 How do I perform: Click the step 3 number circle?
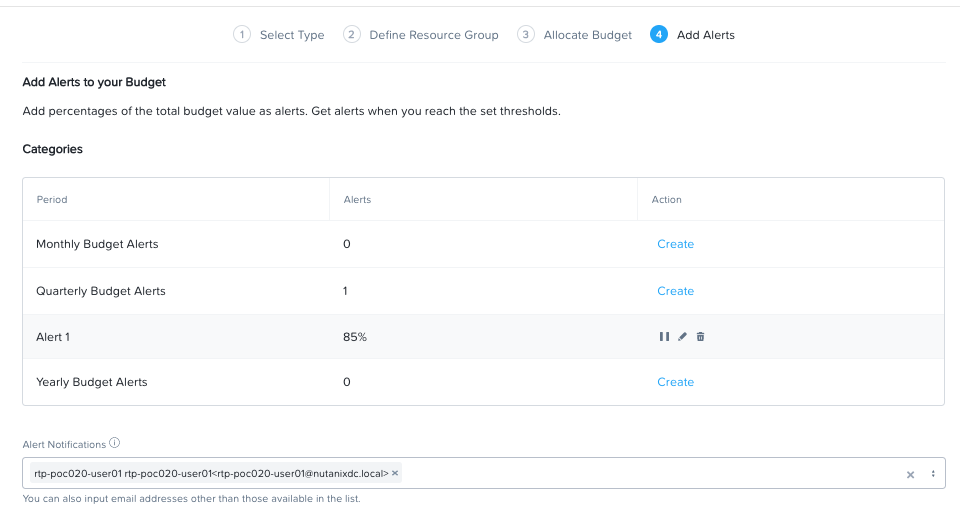(x=525, y=34)
